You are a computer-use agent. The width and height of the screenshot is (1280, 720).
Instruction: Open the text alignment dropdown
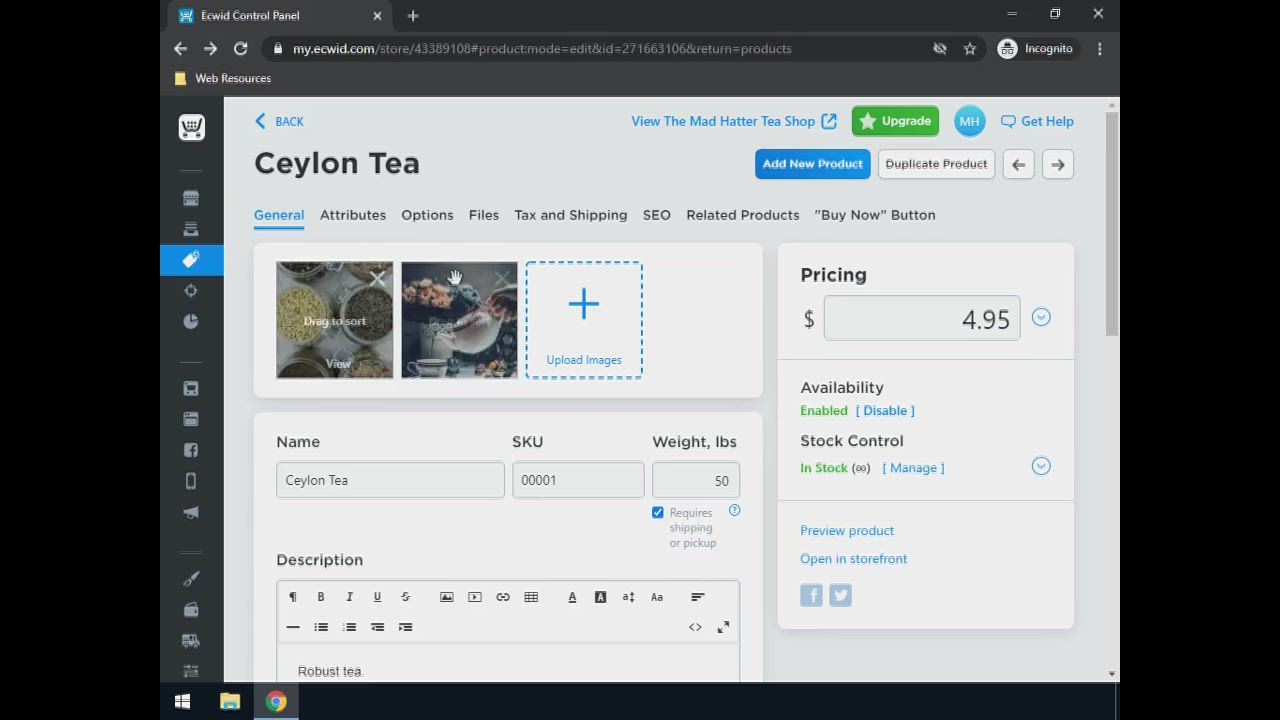pyautogui.click(x=698, y=597)
